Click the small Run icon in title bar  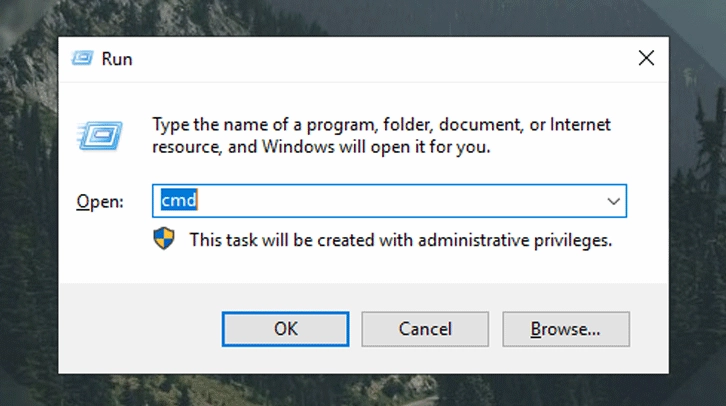[x=83, y=59]
